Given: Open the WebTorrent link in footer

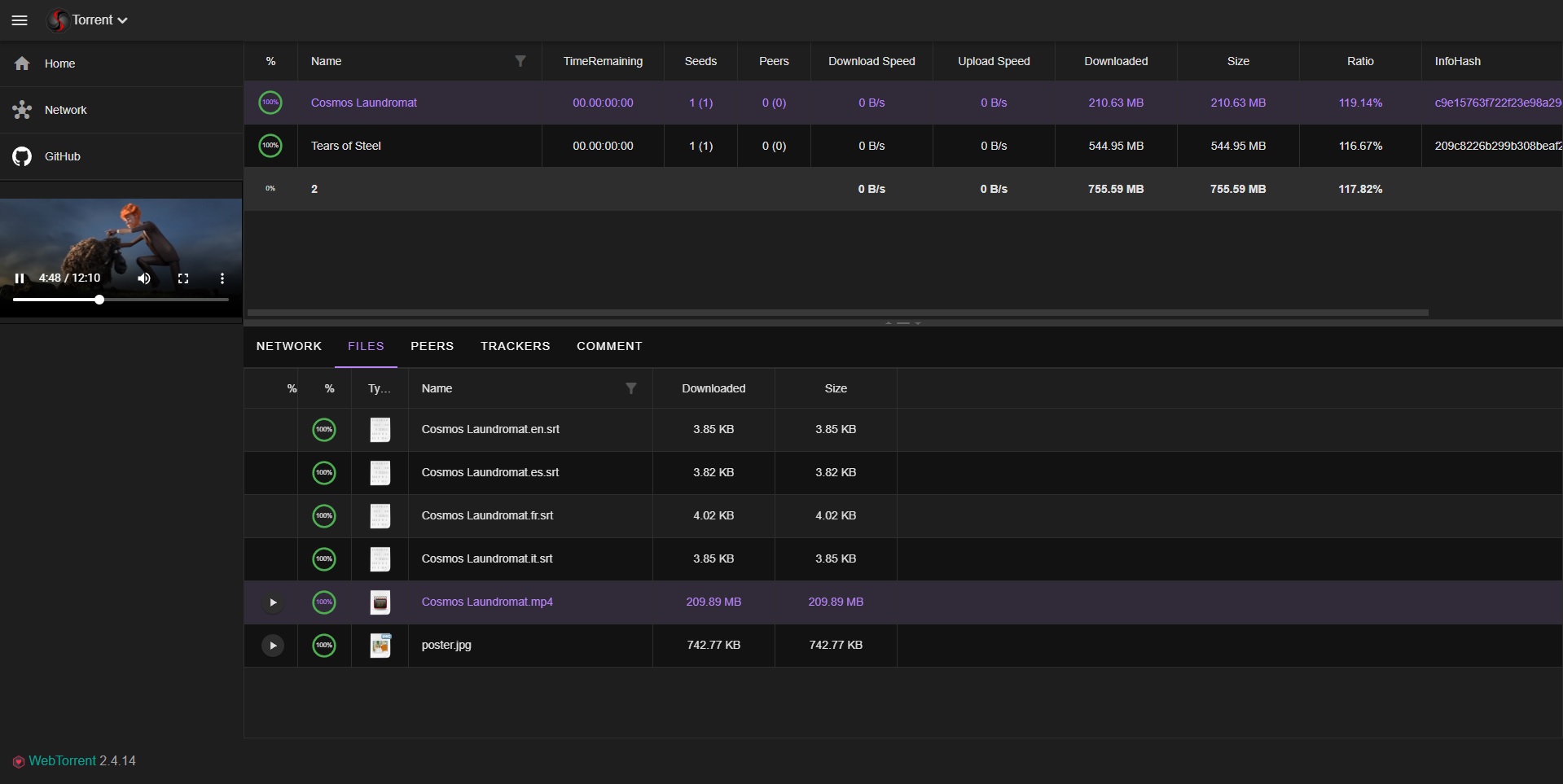Looking at the screenshot, I should coord(62,760).
